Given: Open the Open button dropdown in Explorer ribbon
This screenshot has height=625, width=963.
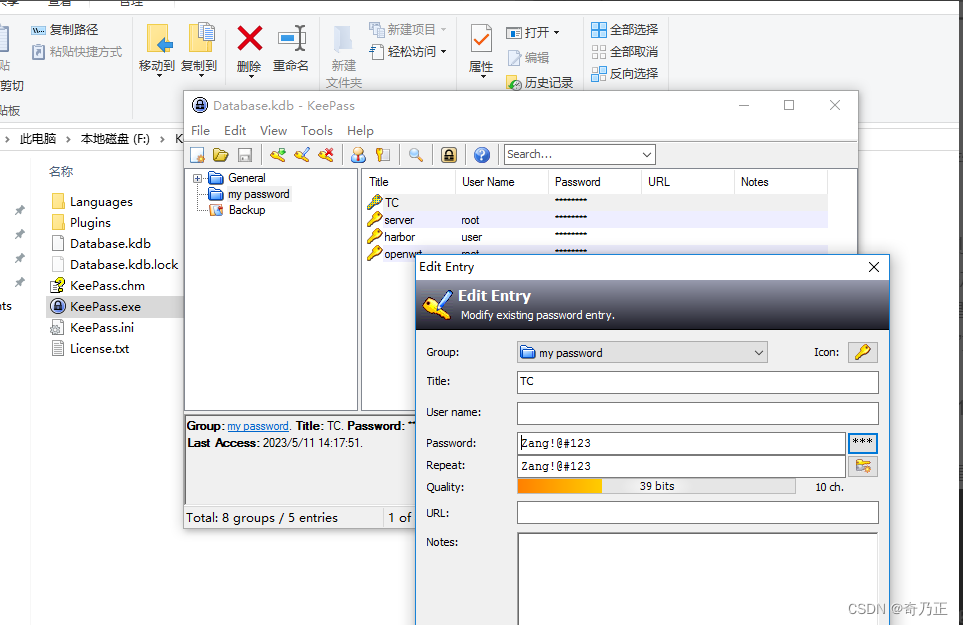Looking at the screenshot, I should pyautogui.click(x=556, y=33).
